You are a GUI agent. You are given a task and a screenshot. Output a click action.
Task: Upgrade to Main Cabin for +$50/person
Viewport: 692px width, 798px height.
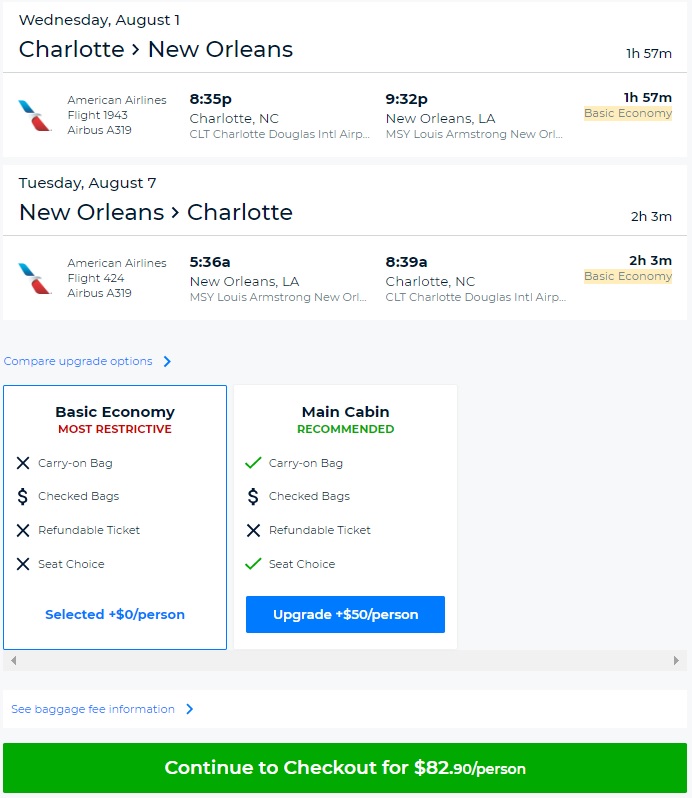click(x=345, y=614)
